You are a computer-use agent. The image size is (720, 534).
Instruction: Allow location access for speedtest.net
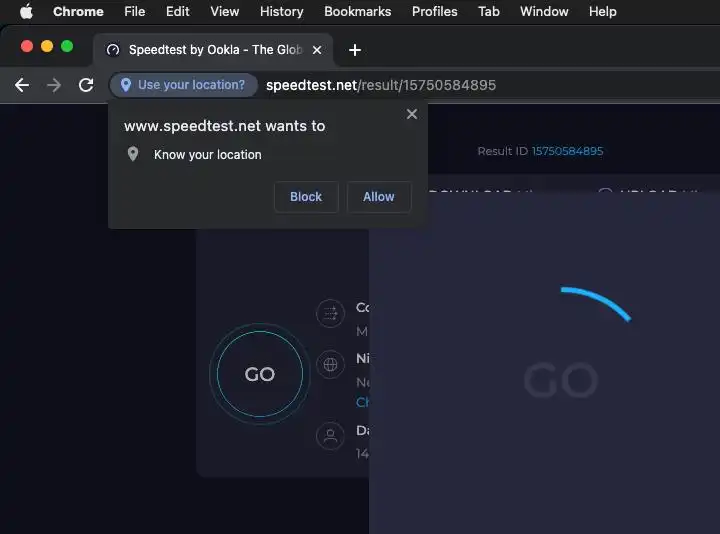tap(378, 197)
